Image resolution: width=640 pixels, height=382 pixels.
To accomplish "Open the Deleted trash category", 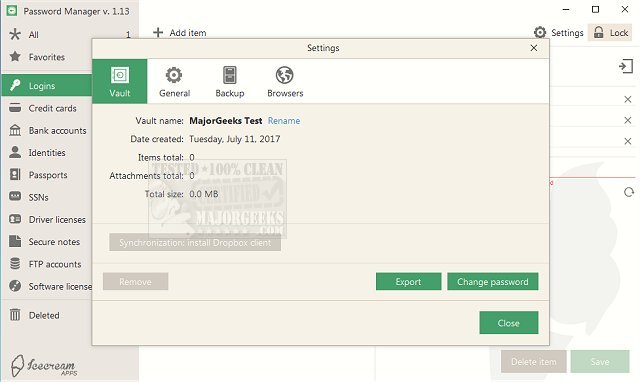I will tap(47, 315).
